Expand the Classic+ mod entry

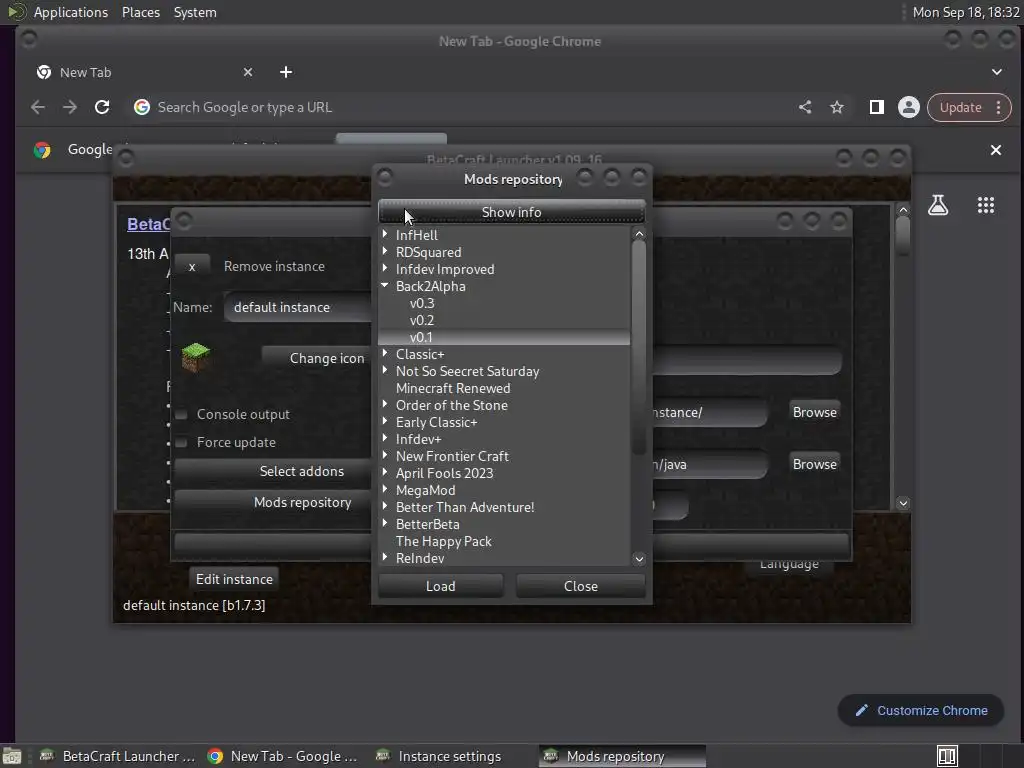(x=385, y=353)
